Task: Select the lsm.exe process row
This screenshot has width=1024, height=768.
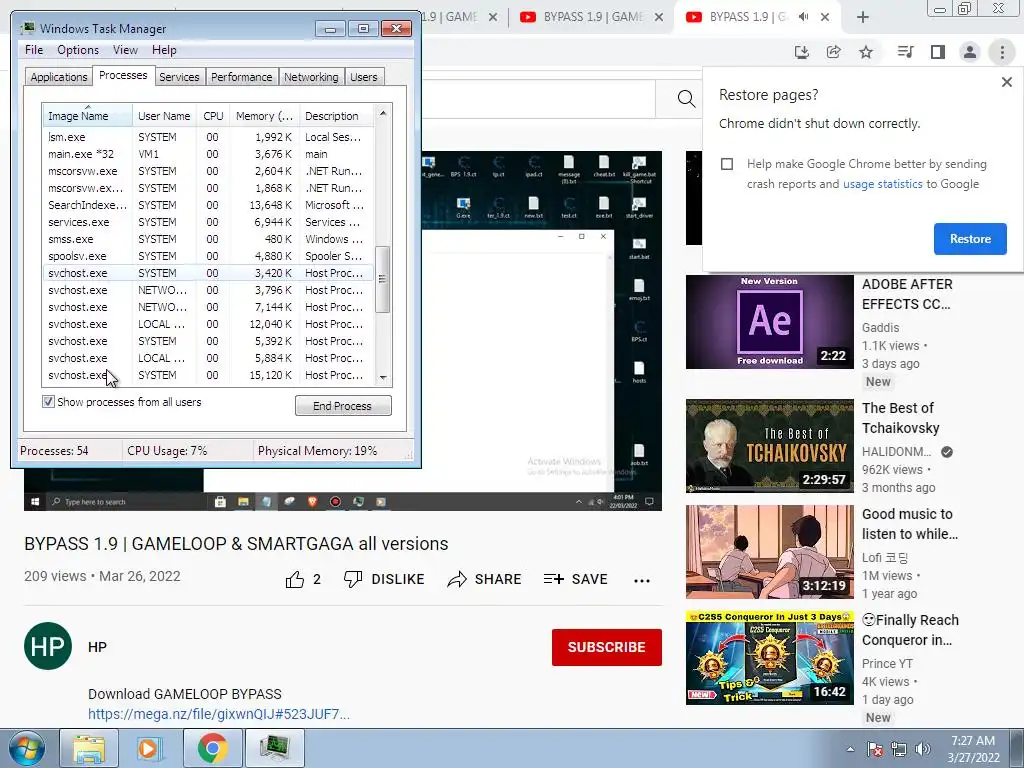Action: click(x=208, y=137)
